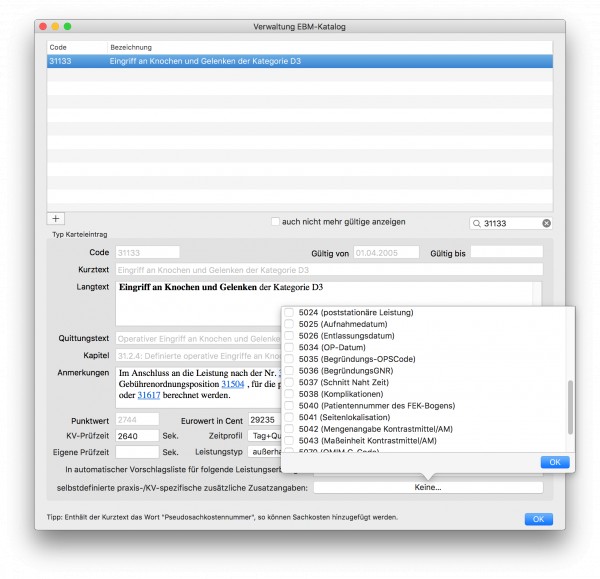Click the Code column header

[77, 47]
